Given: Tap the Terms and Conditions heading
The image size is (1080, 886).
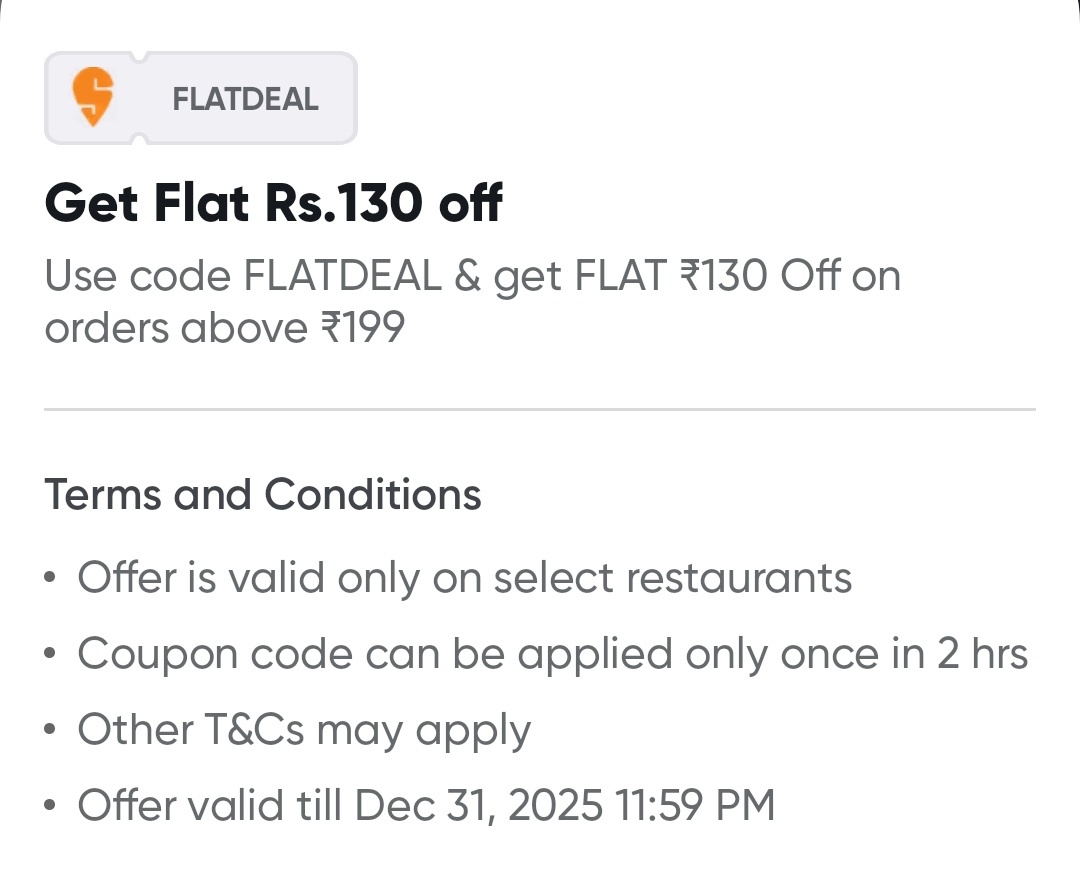Looking at the screenshot, I should [262, 495].
